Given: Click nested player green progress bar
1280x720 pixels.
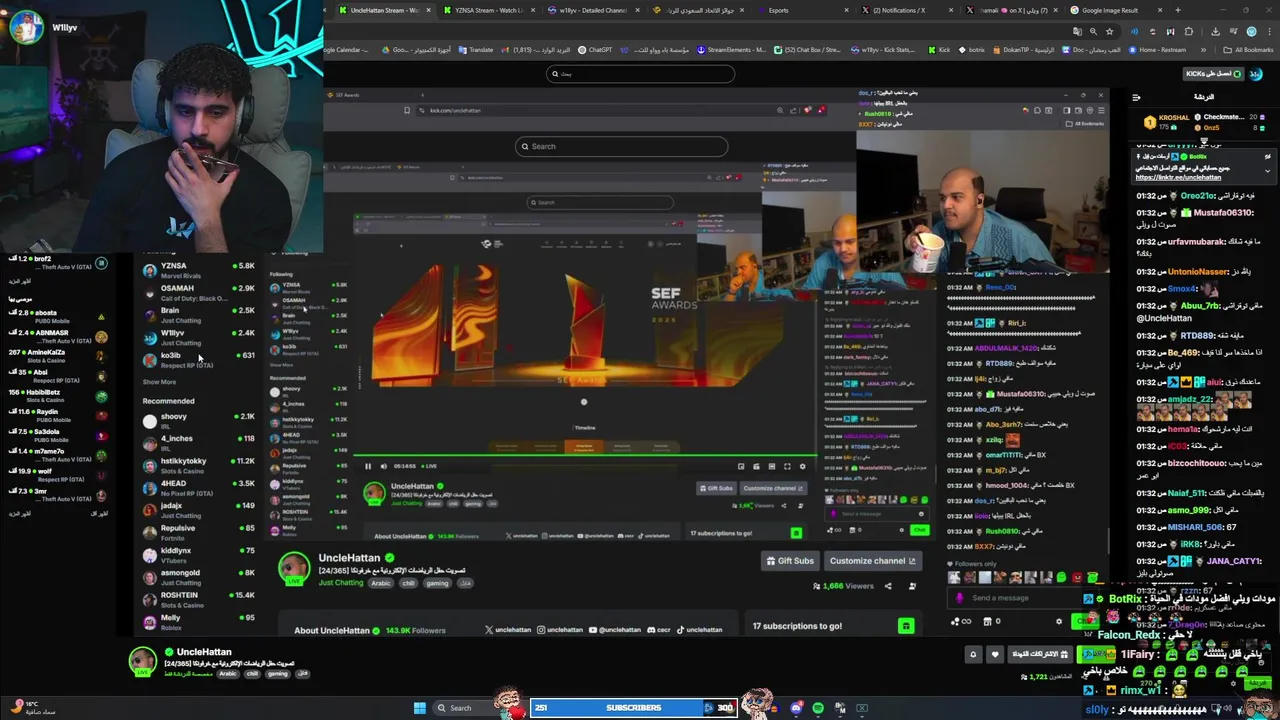Looking at the screenshot, I should pyautogui.click(x=584, y=457).
